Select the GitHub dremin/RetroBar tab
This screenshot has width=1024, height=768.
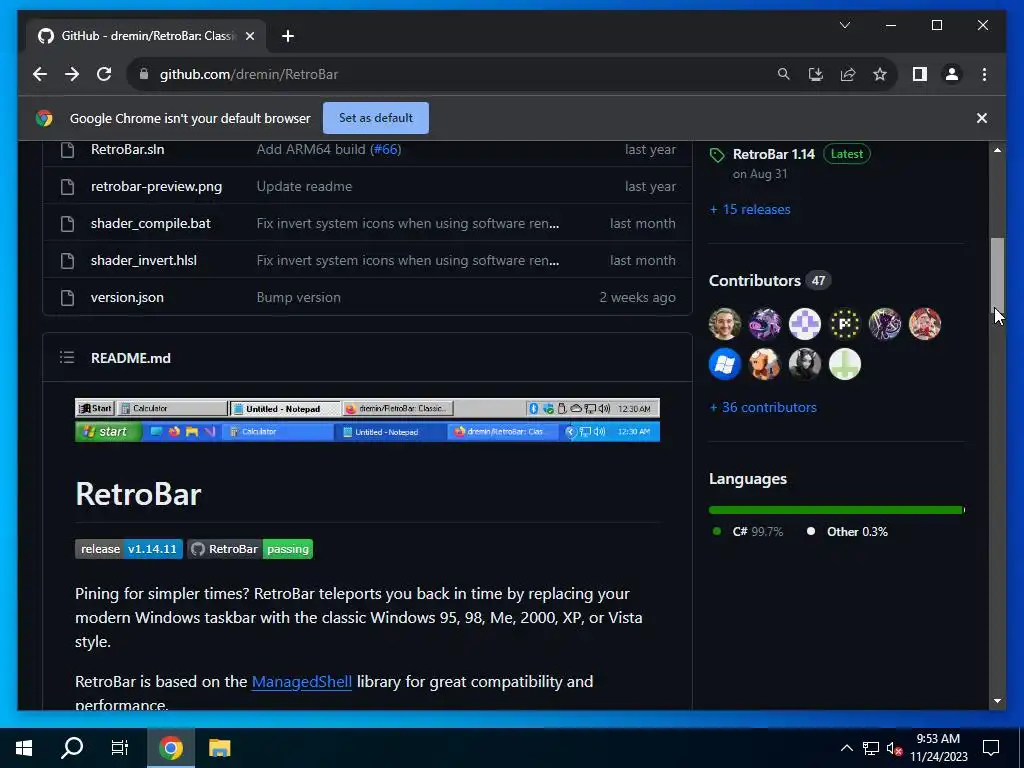(146, 36)
